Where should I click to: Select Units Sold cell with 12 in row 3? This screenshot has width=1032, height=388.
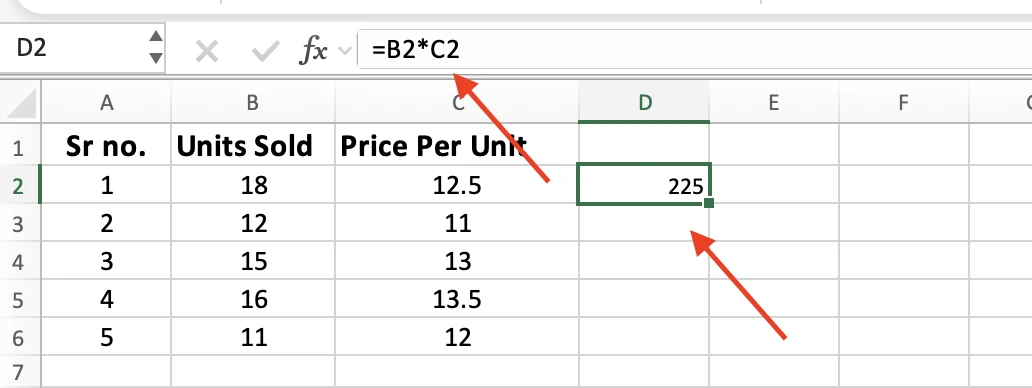[253, 223]
